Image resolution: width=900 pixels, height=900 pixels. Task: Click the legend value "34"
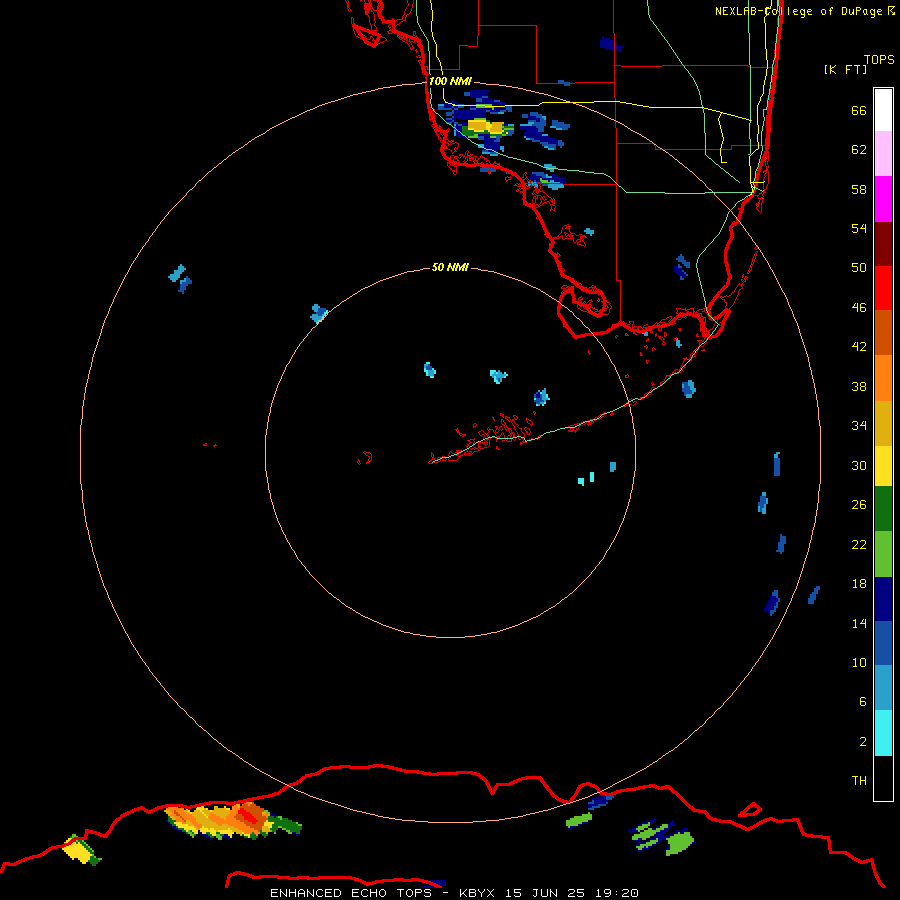(x=859, y=426)
